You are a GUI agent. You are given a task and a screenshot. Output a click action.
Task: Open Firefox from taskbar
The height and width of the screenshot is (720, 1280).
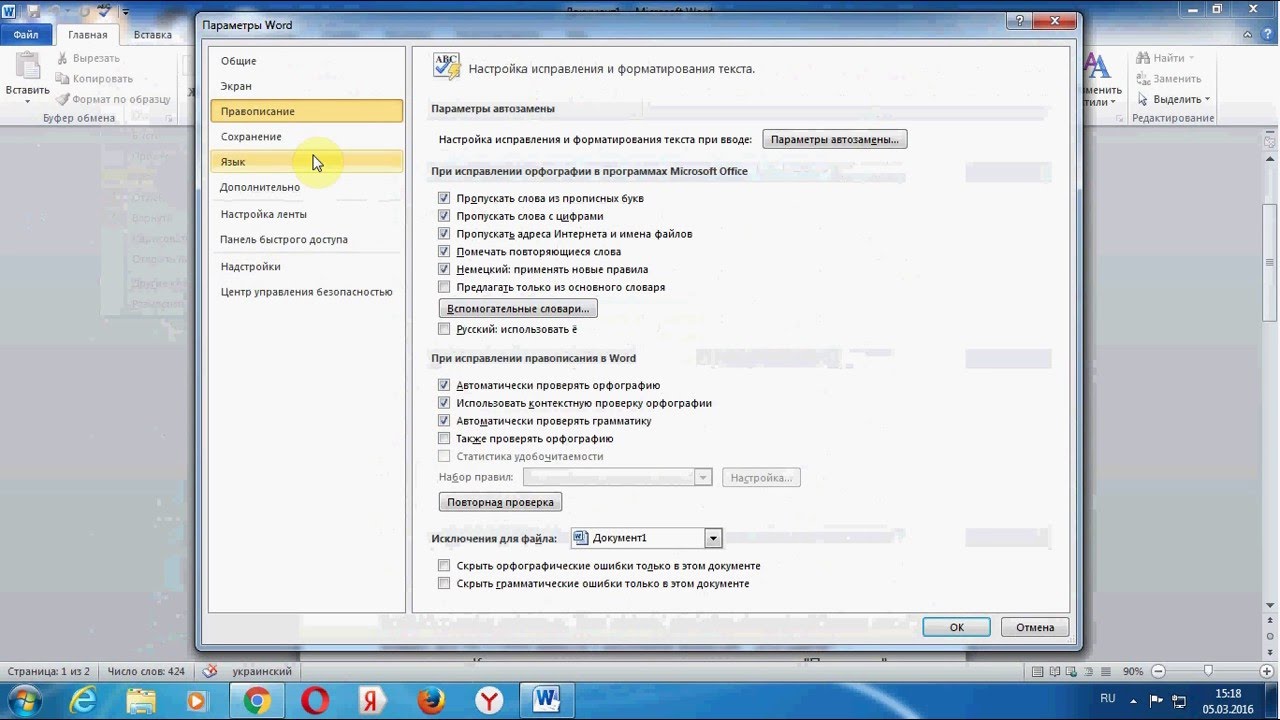pyautogui.click(x=431, y=701)
